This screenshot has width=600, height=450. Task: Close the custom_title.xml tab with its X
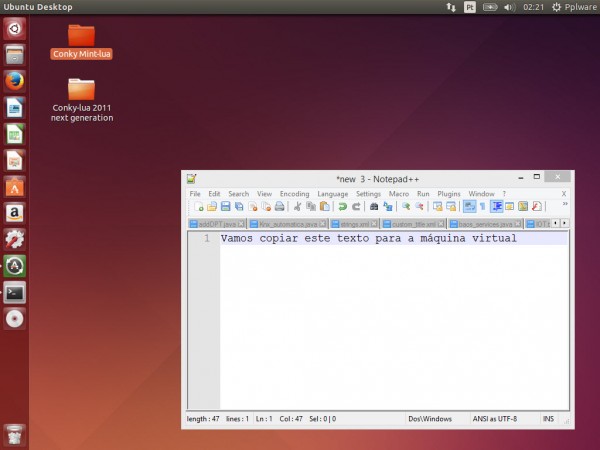point(441,223)
